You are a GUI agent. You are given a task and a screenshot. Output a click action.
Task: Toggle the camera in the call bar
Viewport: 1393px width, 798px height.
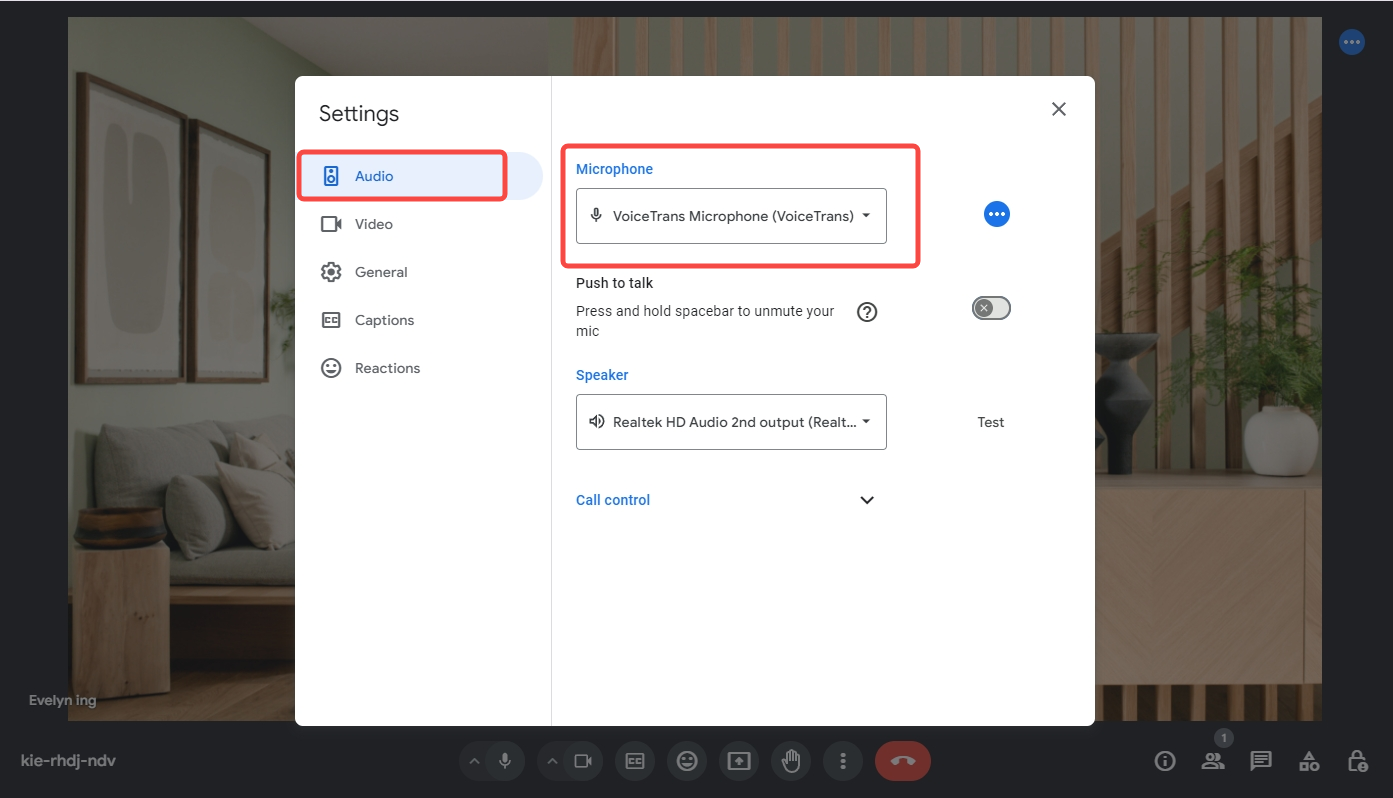click(x=583, y=761)
